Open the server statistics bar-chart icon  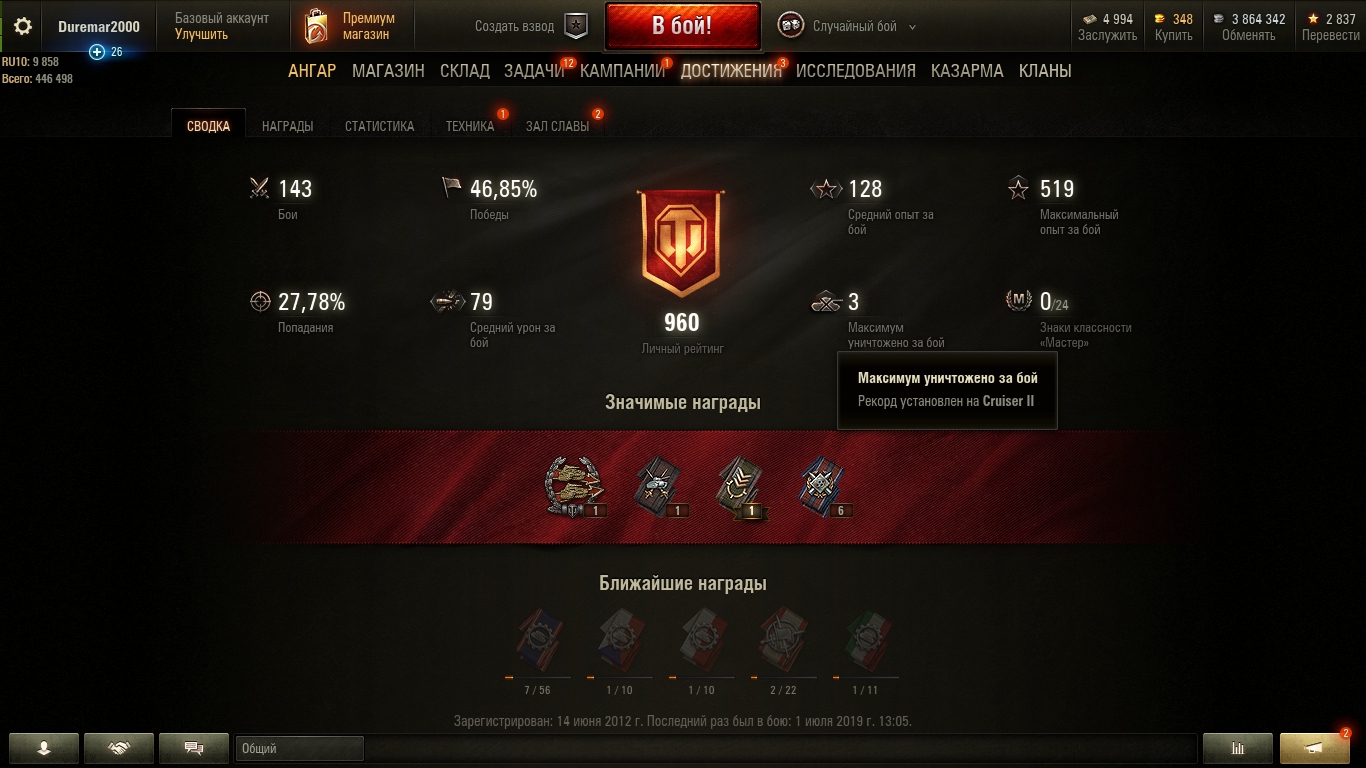[1238, 748]
